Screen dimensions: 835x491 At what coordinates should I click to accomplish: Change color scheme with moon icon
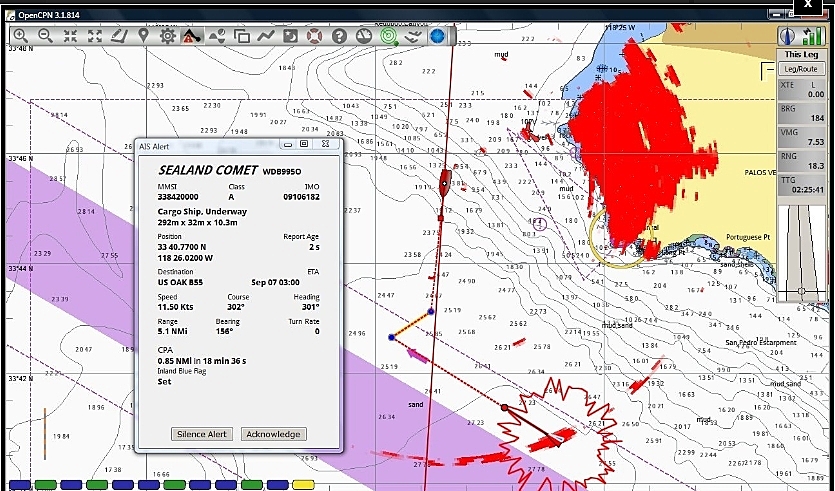coord(290,36)
